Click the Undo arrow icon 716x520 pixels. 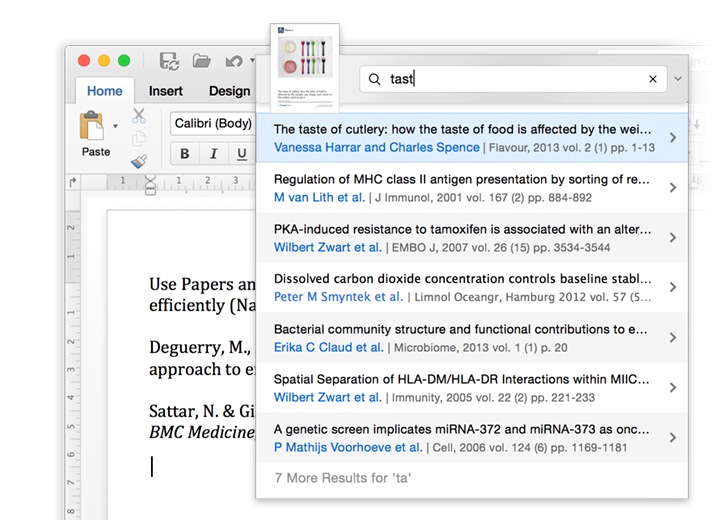coord(234,61)
